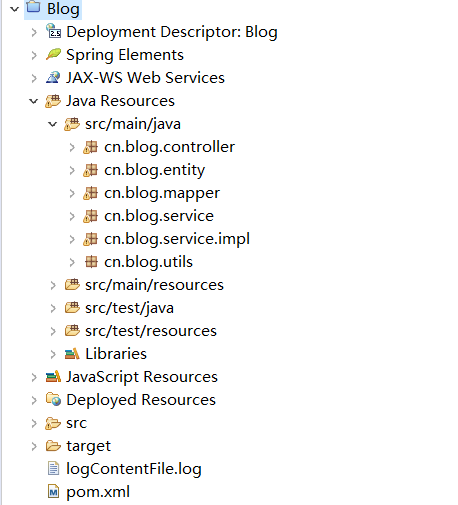Select the 'JAX-WS Web Services' label
The image size is (458, 505).
pyautogui.click(x=145, y=78)
